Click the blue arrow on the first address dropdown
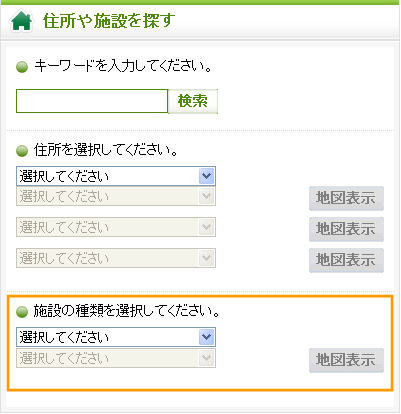Image resolution: width=401 pixels, height=414 pixels. pyautogui.click(x=206, y=176)
